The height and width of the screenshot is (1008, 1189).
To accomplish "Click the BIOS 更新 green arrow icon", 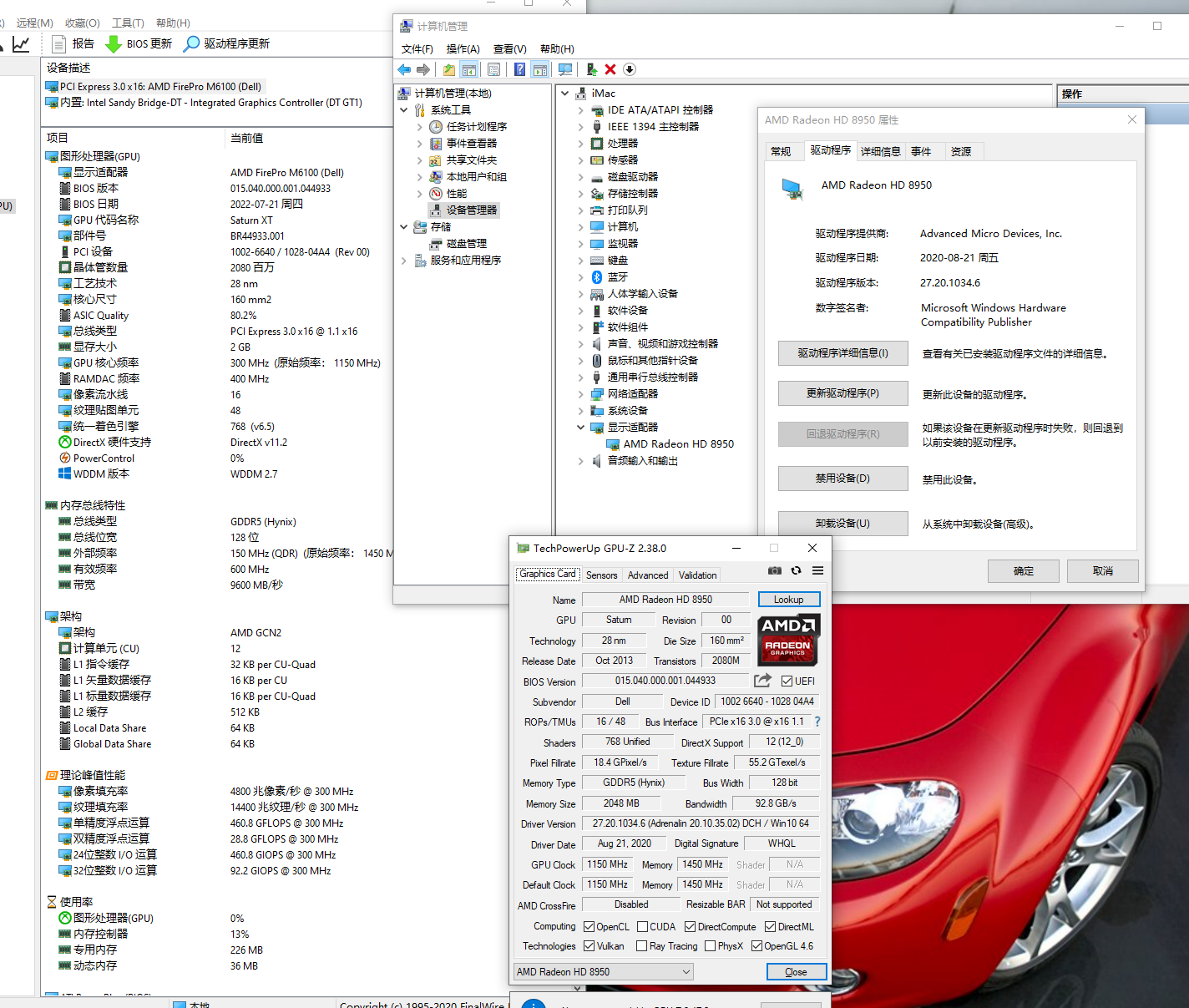I will 114,43.
